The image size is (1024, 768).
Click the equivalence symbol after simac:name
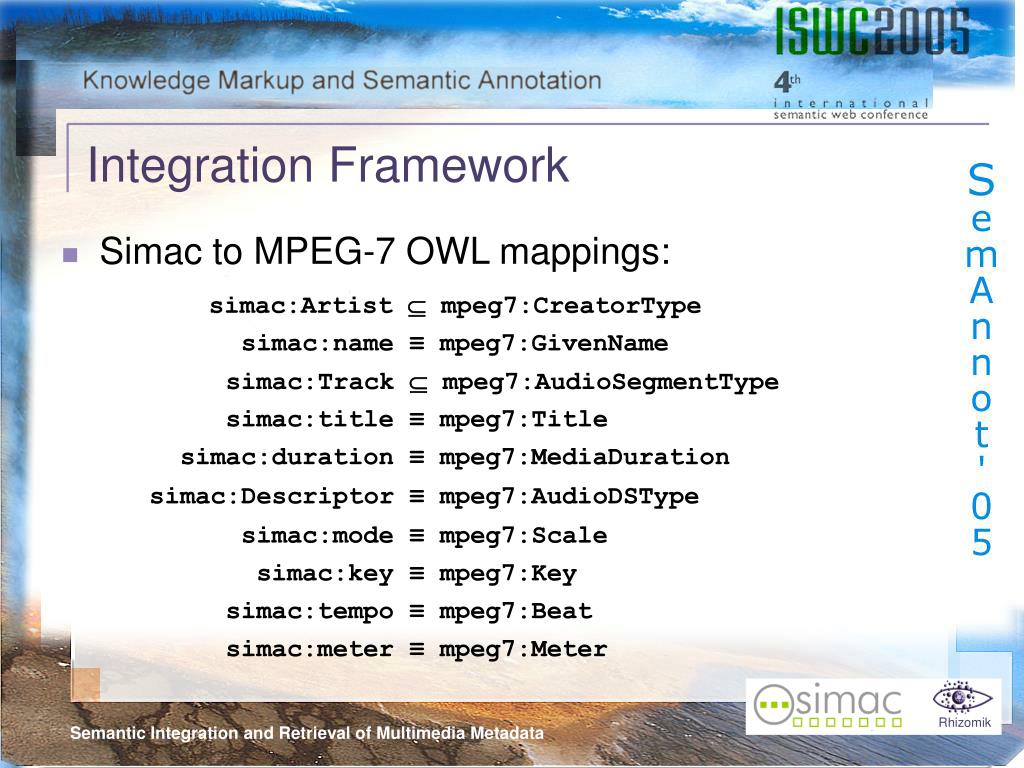(417, 344)
